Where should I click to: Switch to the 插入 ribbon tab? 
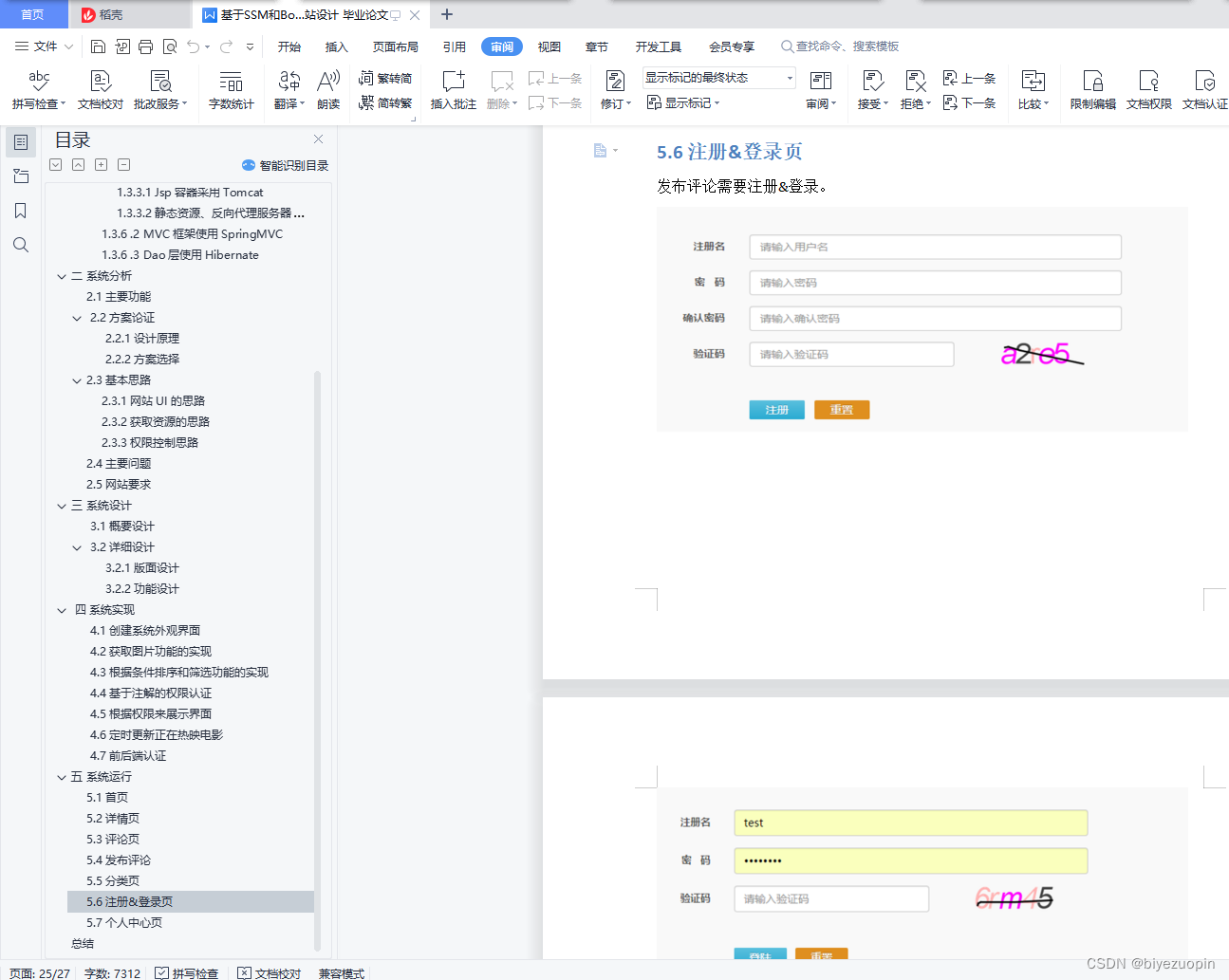[337, 46]
